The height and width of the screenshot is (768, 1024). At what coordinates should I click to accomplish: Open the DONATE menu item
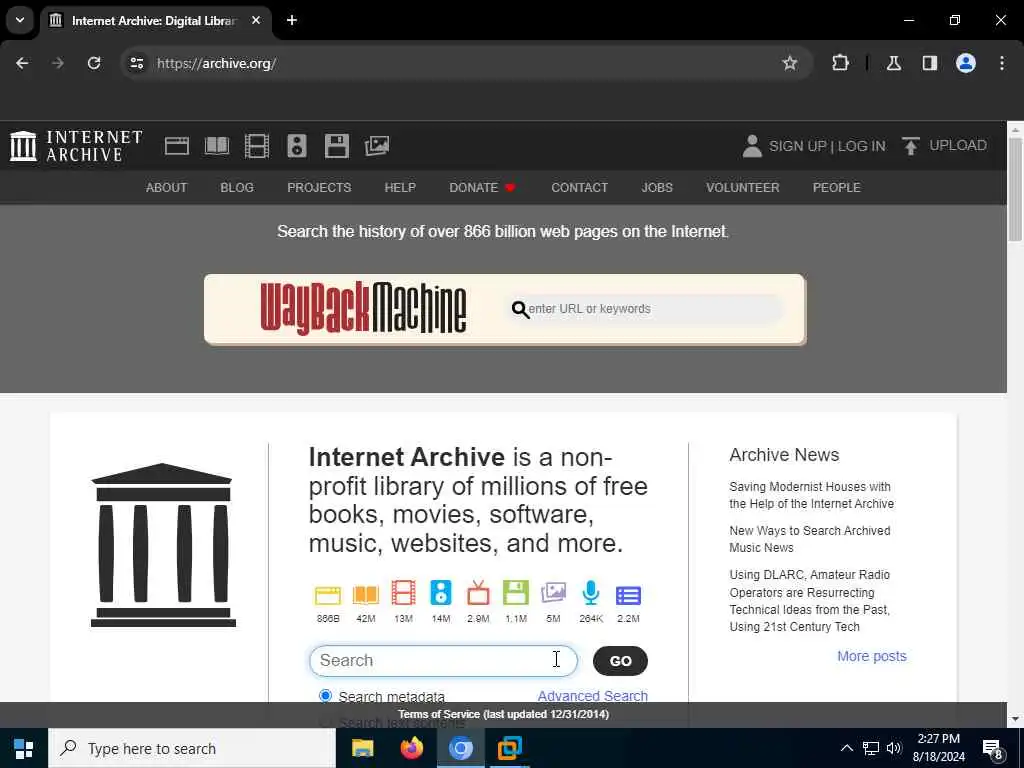click(483, 187)
